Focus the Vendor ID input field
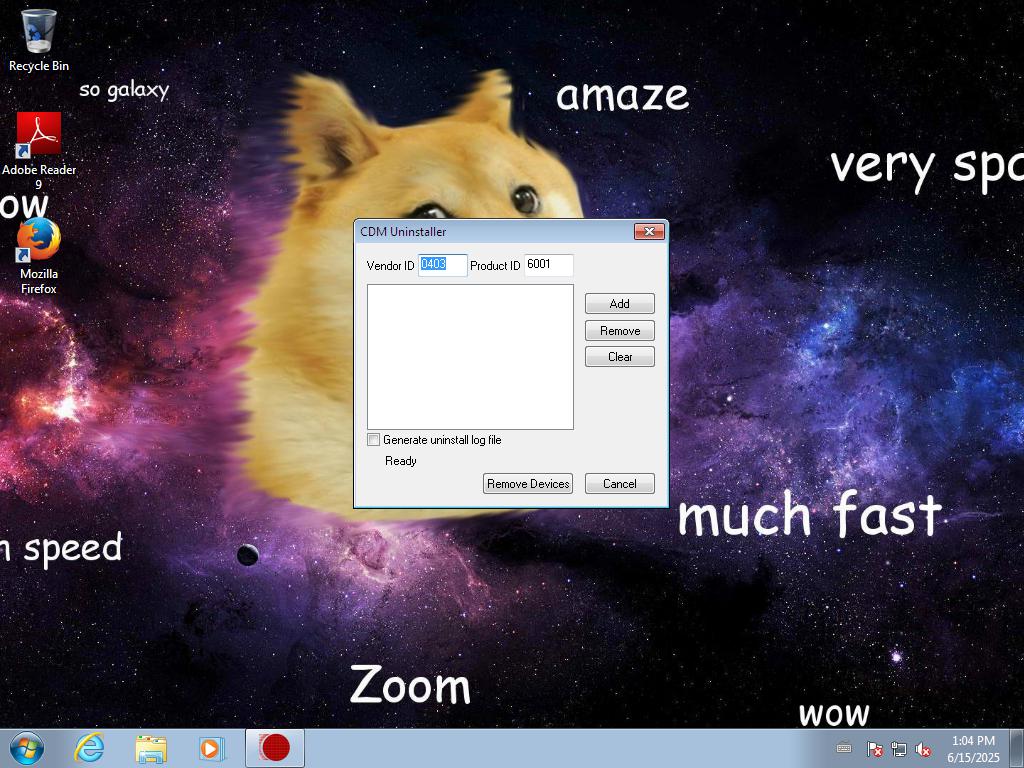The image size is (1024, 768). 443,264
